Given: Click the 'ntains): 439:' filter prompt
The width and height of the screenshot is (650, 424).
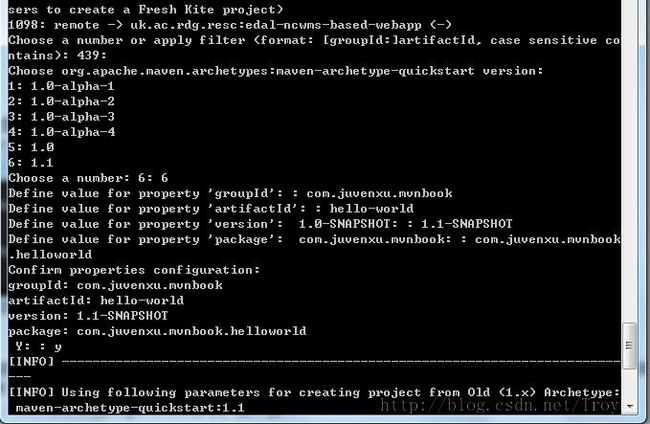Looking at the screenshot, I should pos(57,56).
